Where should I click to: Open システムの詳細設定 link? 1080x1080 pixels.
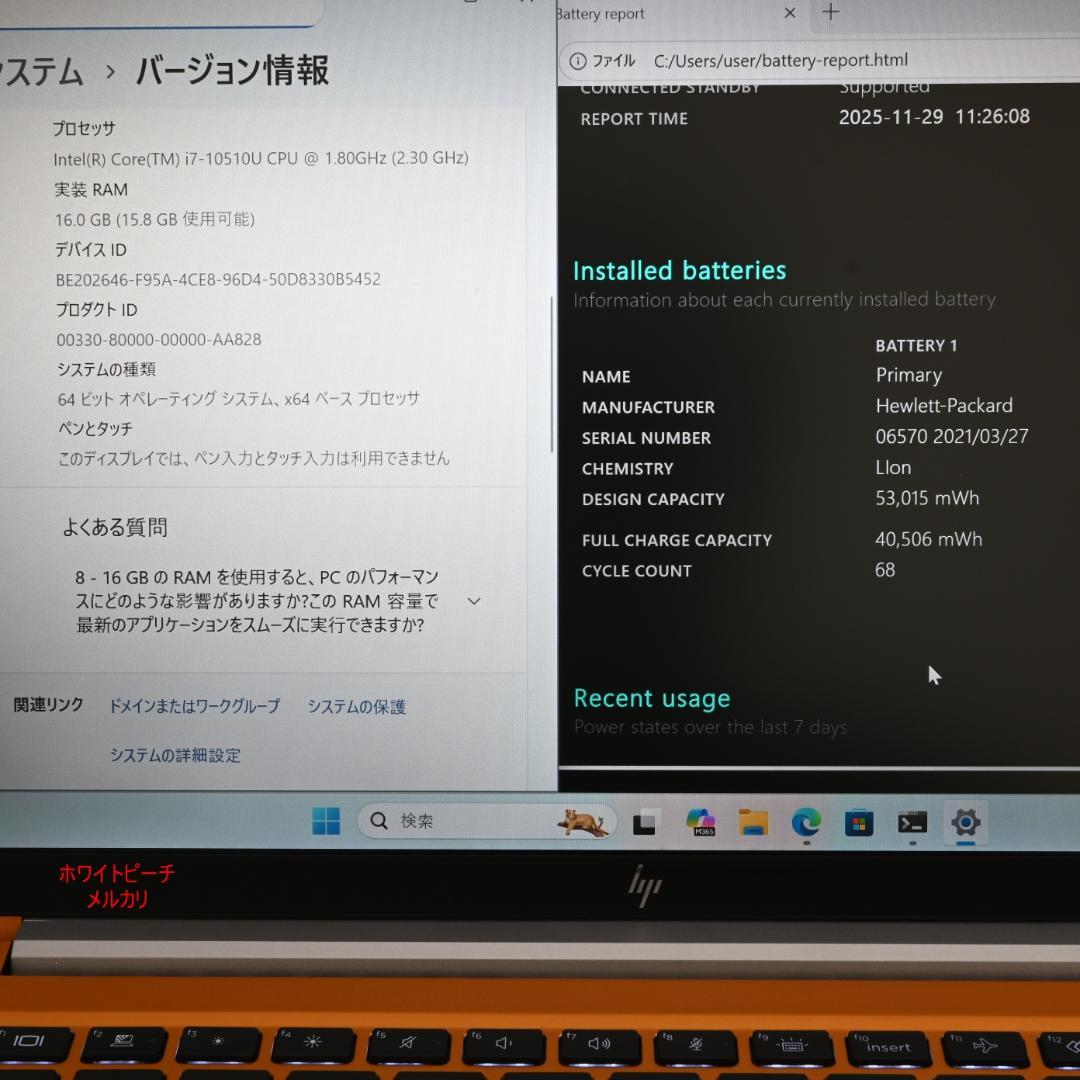[x=176, y=756]
